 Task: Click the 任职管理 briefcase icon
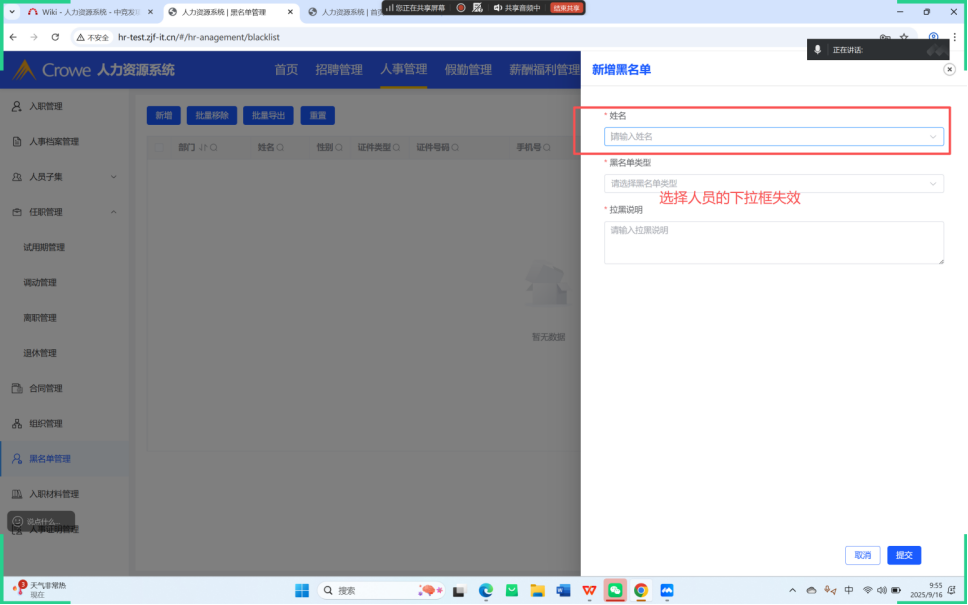tap(17, 212)
